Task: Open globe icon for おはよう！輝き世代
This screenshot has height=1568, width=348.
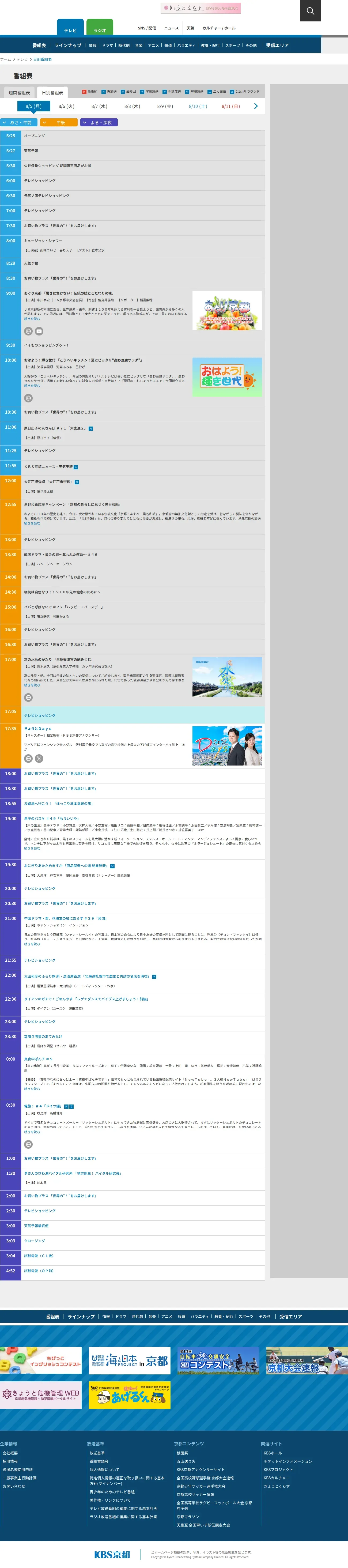Action: point(28,398)
